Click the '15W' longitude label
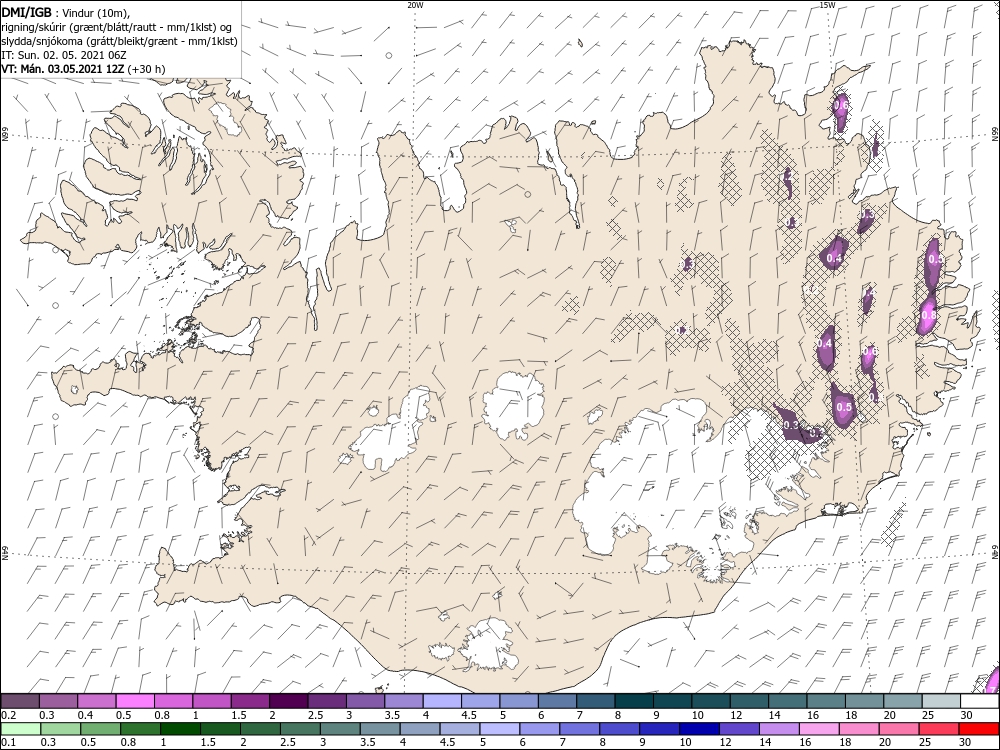The height and width of the screenshot is (750, 1000). 827,4
